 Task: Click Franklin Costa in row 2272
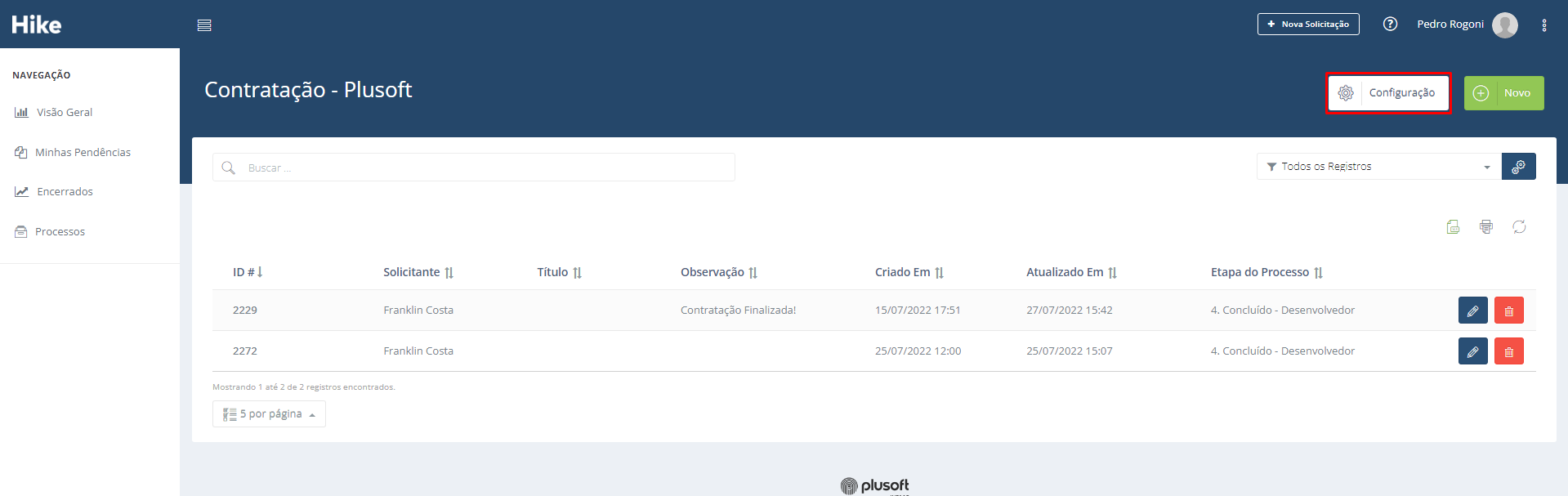pos(418,351)
